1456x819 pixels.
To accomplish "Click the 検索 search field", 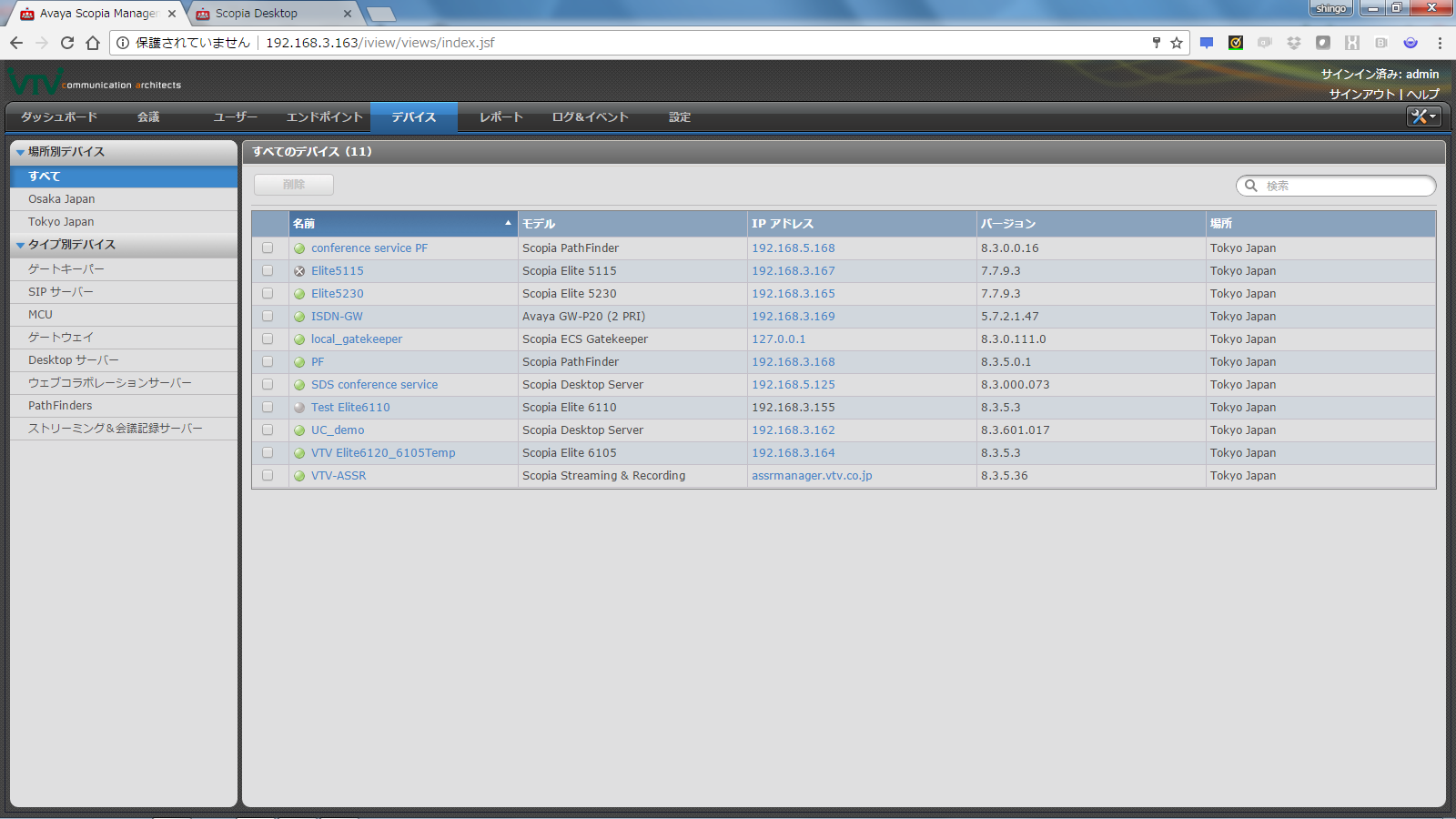I will tap(1336, 186).
